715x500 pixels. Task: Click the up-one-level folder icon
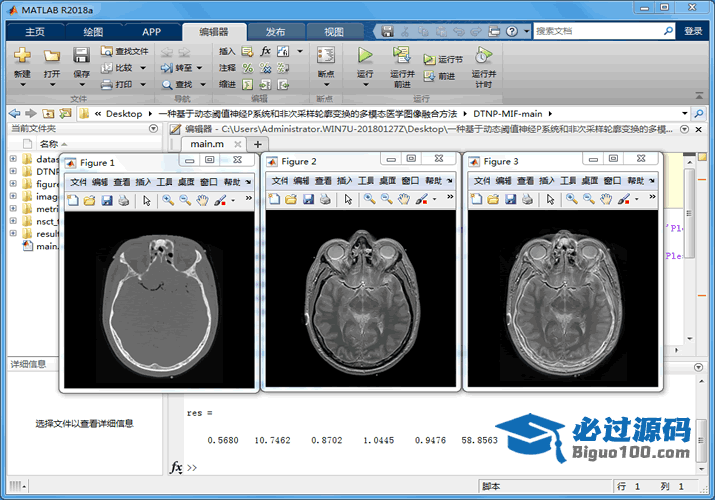click(48, 113)
